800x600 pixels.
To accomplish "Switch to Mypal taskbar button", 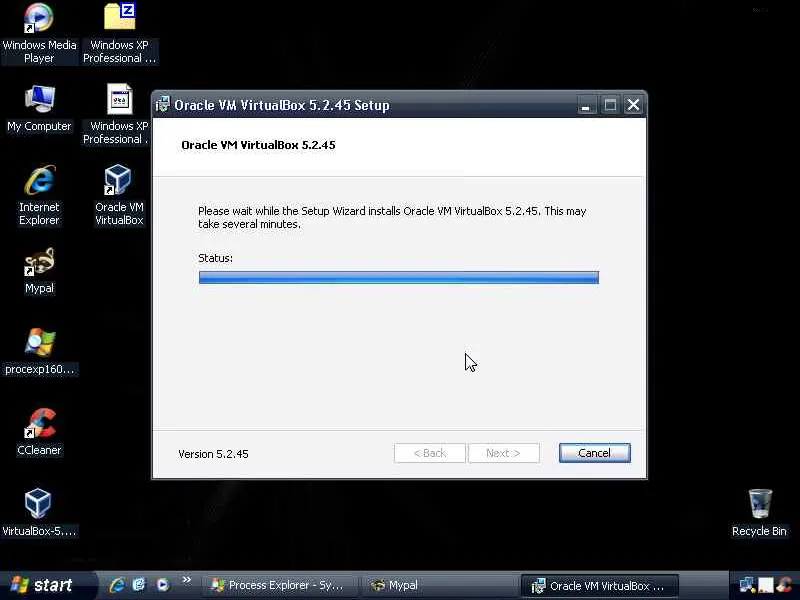I will point(439,585).
